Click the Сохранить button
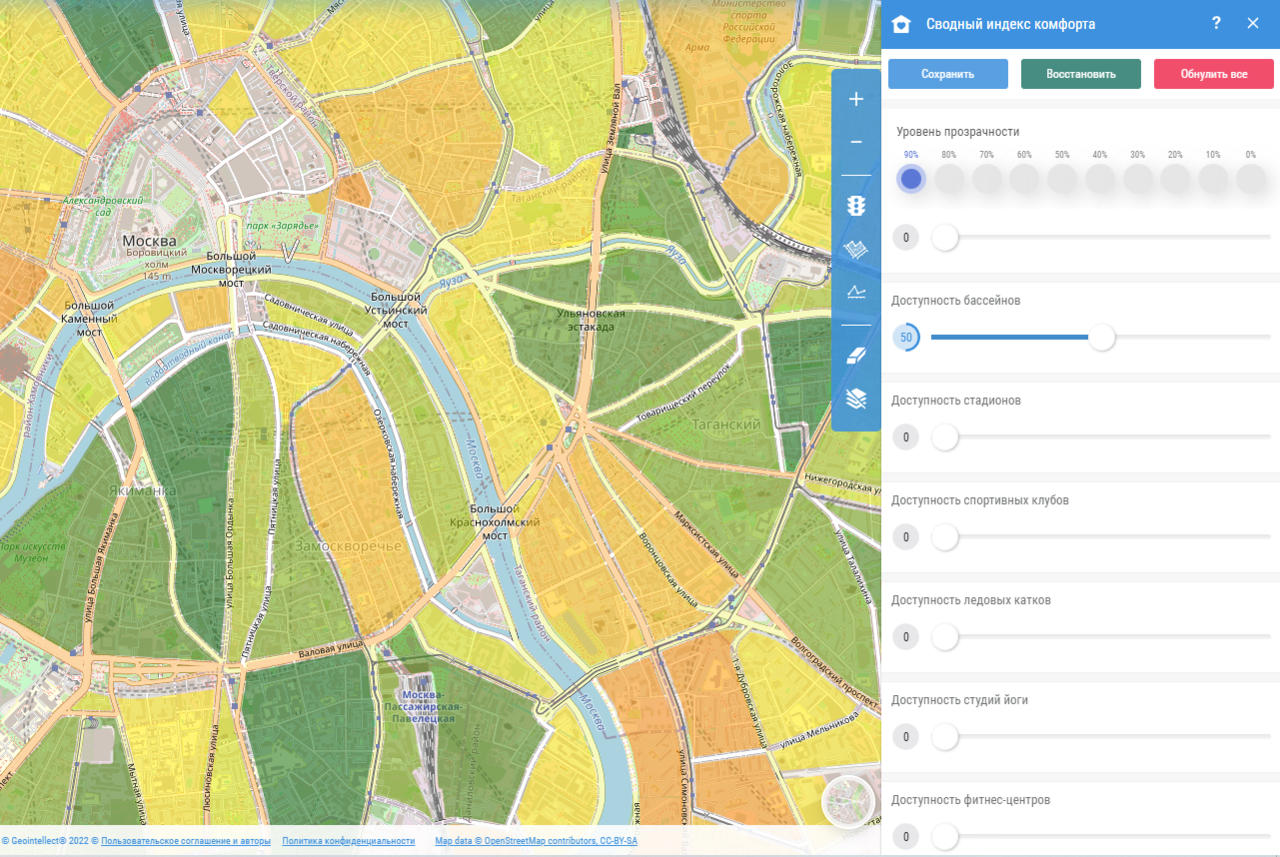The width and height of the screenshot is (1280, 857). [948, 74]
